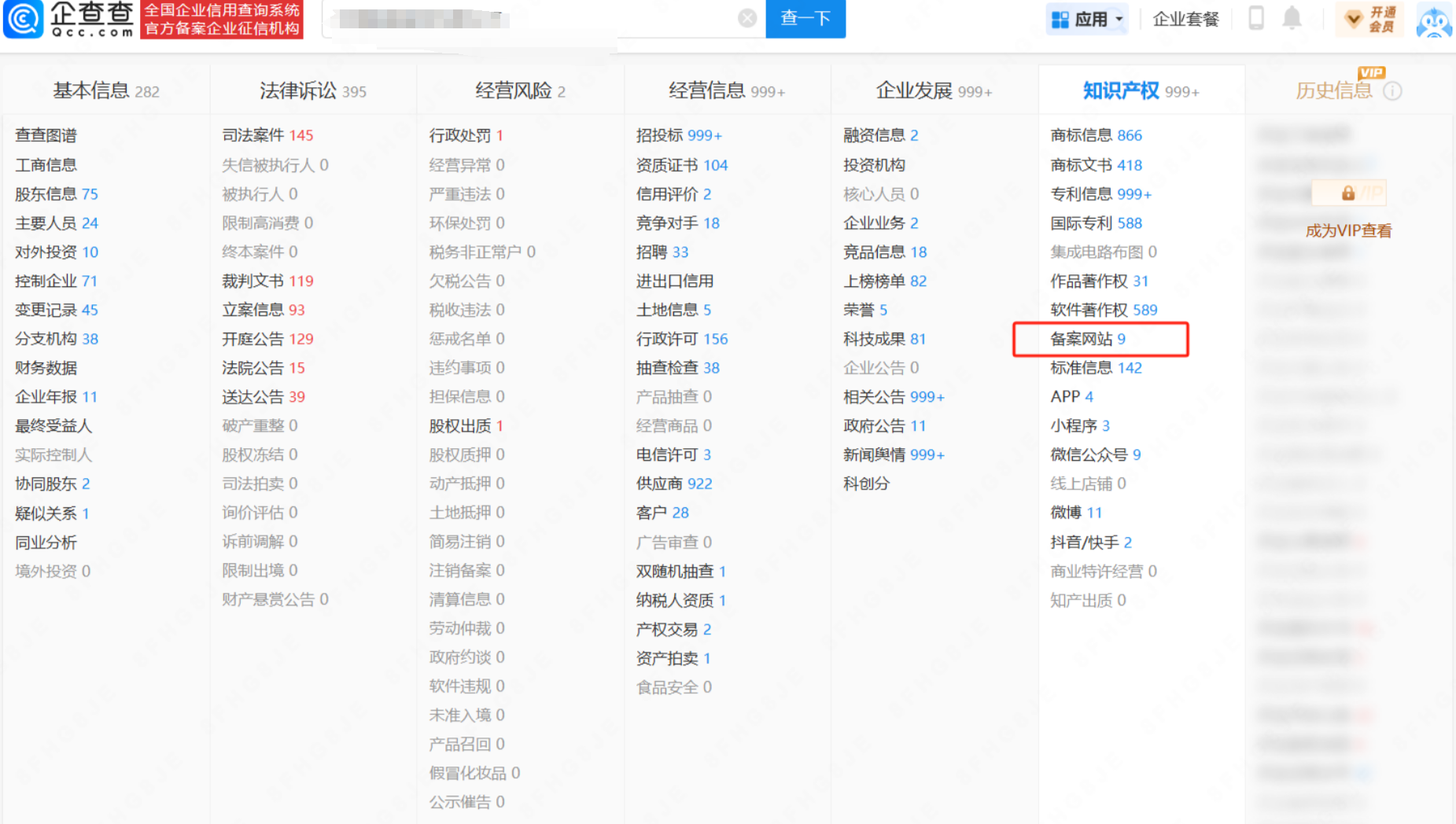Open 客户 28

pos(662,513)
